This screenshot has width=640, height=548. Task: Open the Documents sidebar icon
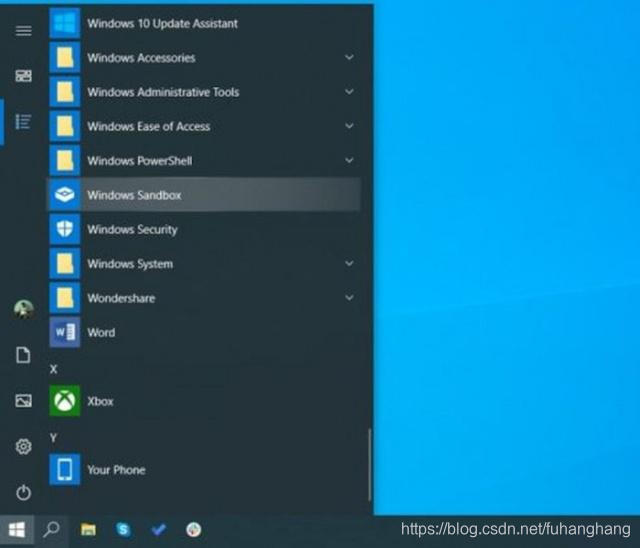(23, 355)
